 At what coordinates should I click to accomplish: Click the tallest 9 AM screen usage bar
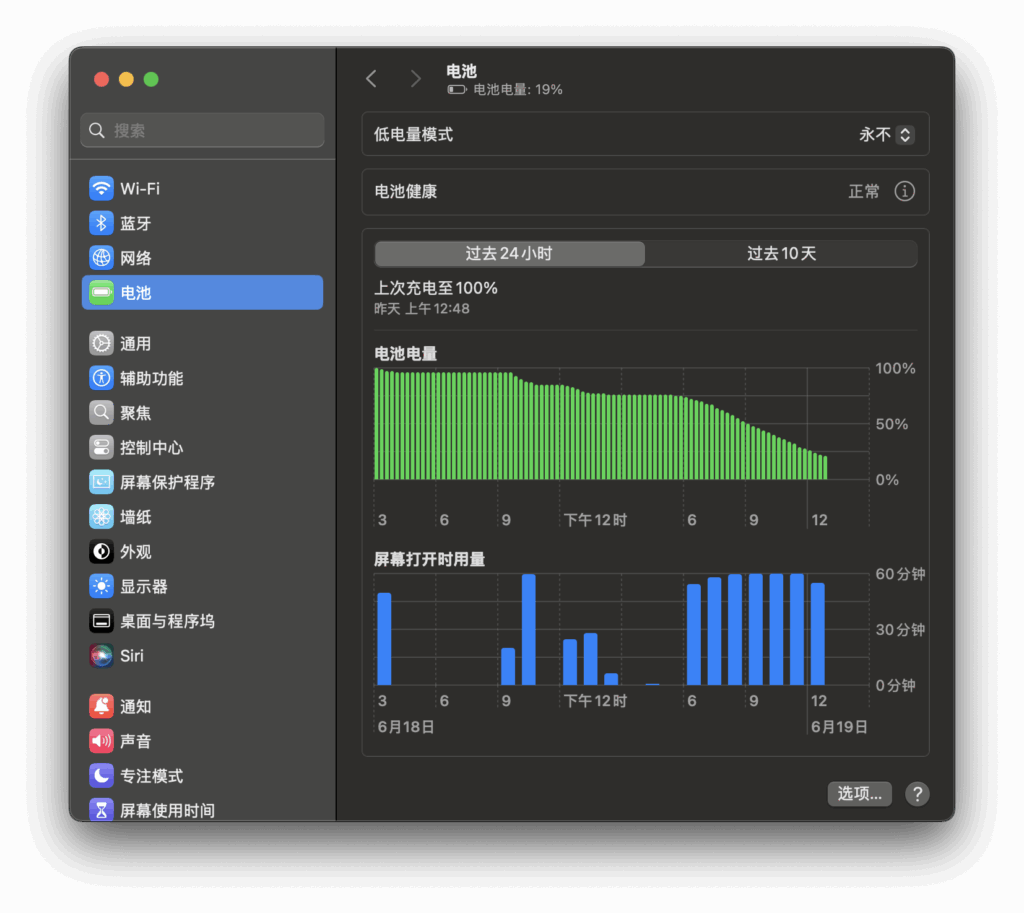529,630
